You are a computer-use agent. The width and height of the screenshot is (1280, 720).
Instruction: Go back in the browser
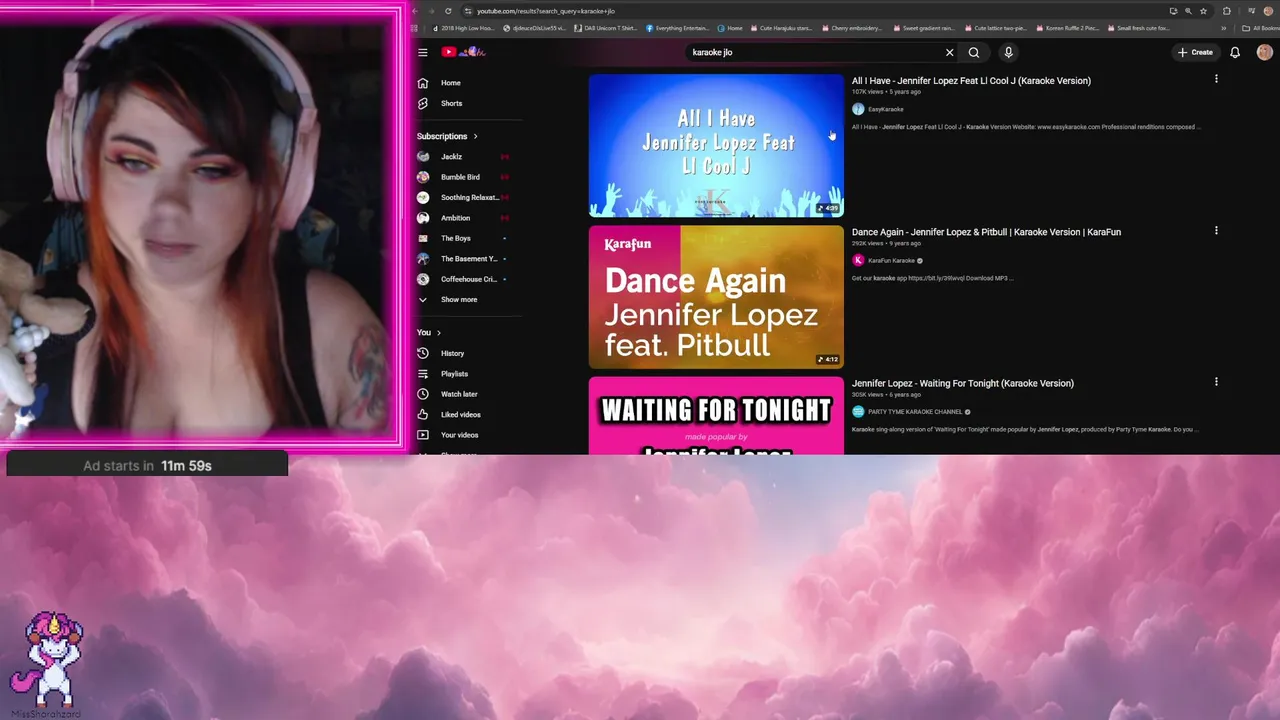416,11
